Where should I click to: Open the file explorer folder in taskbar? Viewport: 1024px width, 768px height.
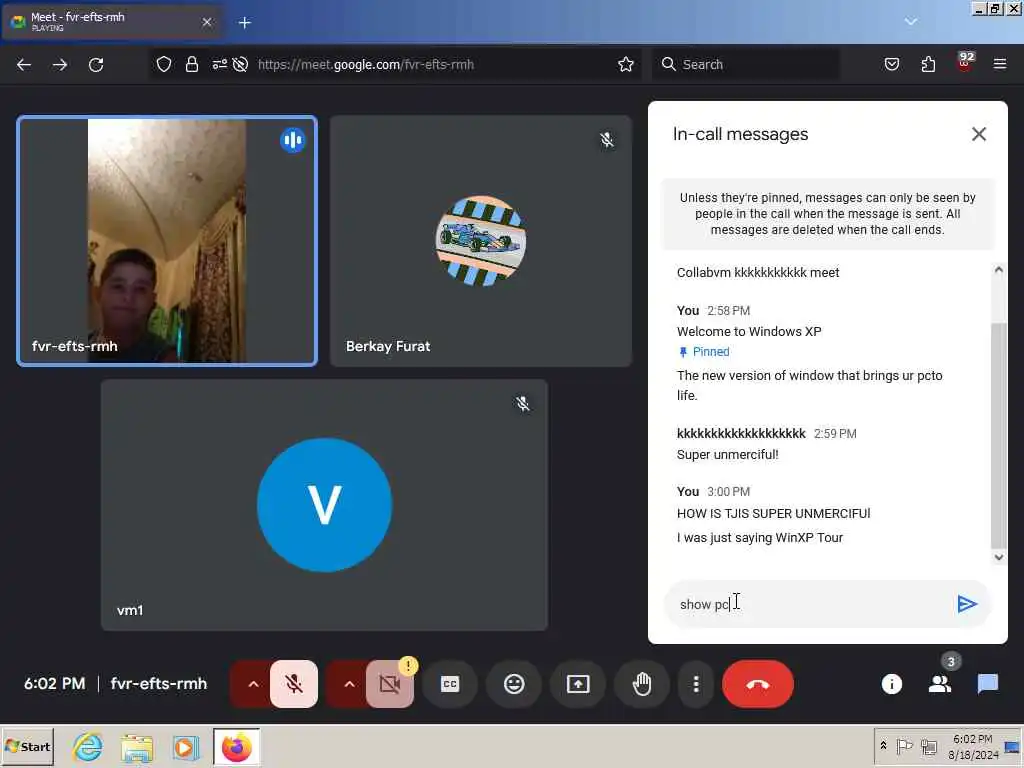(136, 747)
